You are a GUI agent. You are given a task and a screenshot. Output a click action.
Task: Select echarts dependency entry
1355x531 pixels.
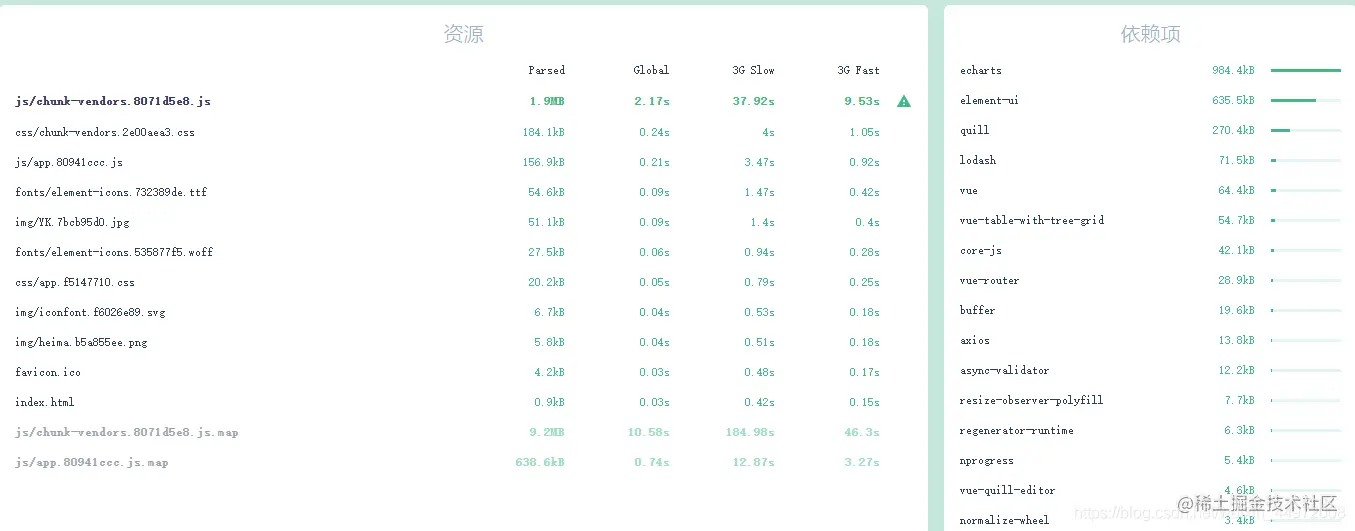(x=981, y=71)
